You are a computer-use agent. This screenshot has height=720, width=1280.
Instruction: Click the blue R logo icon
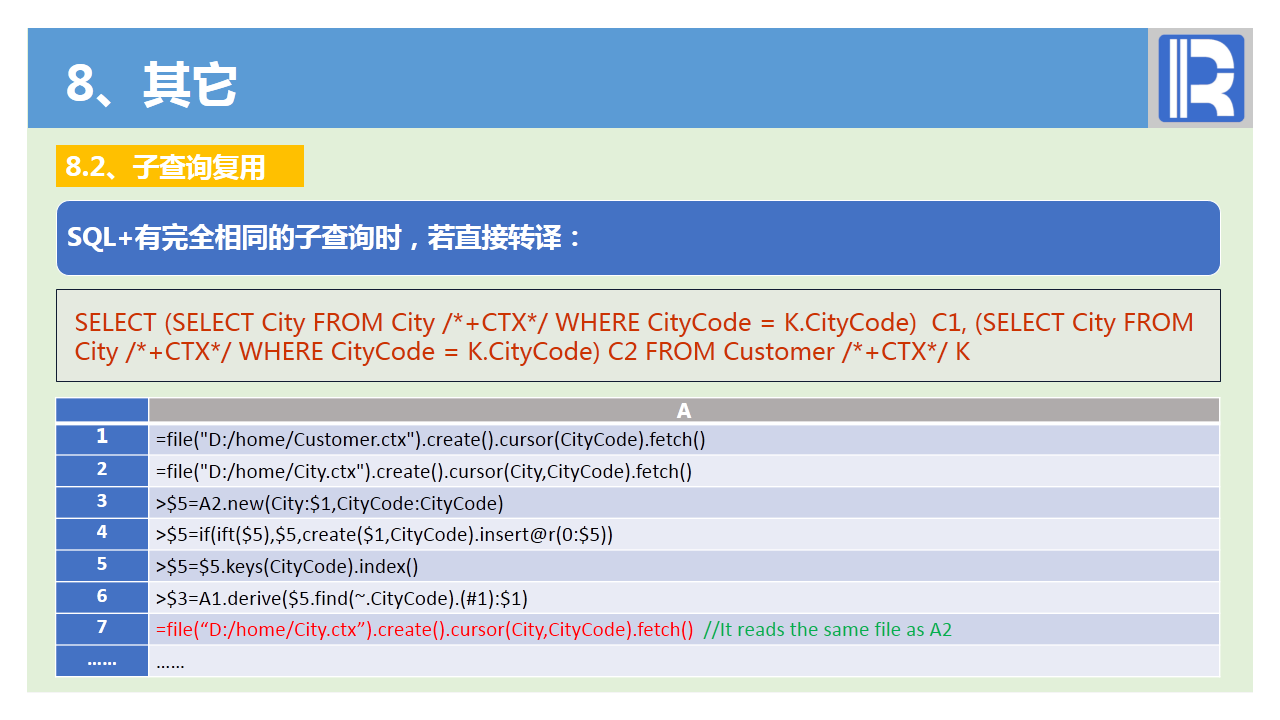click(x=1201, y=78)
